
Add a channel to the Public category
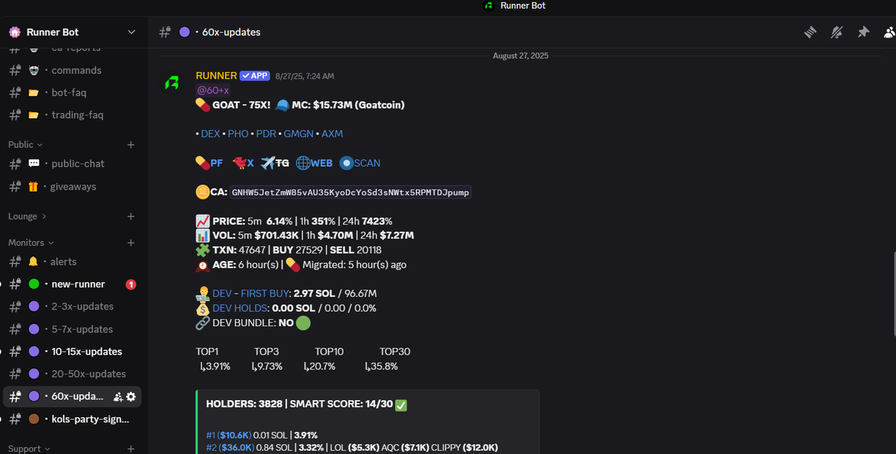coord(131,144)
